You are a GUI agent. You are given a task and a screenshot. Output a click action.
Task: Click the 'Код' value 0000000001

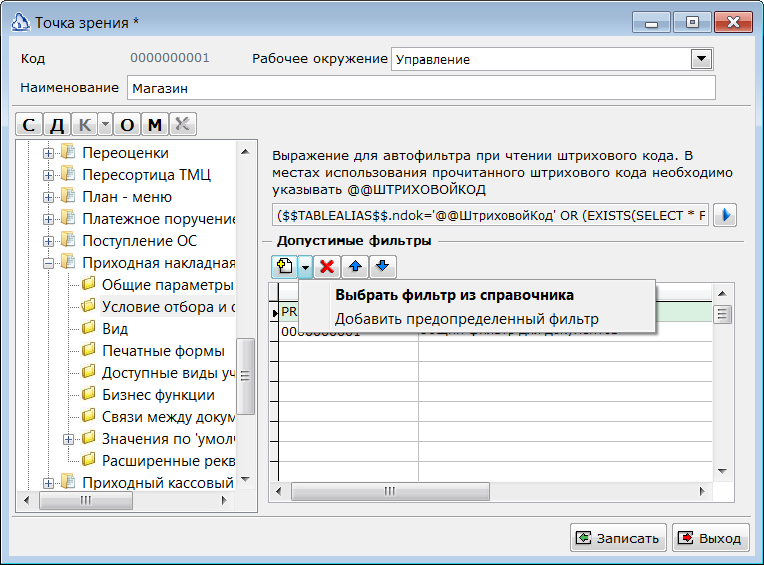click(x=170, y=58)
